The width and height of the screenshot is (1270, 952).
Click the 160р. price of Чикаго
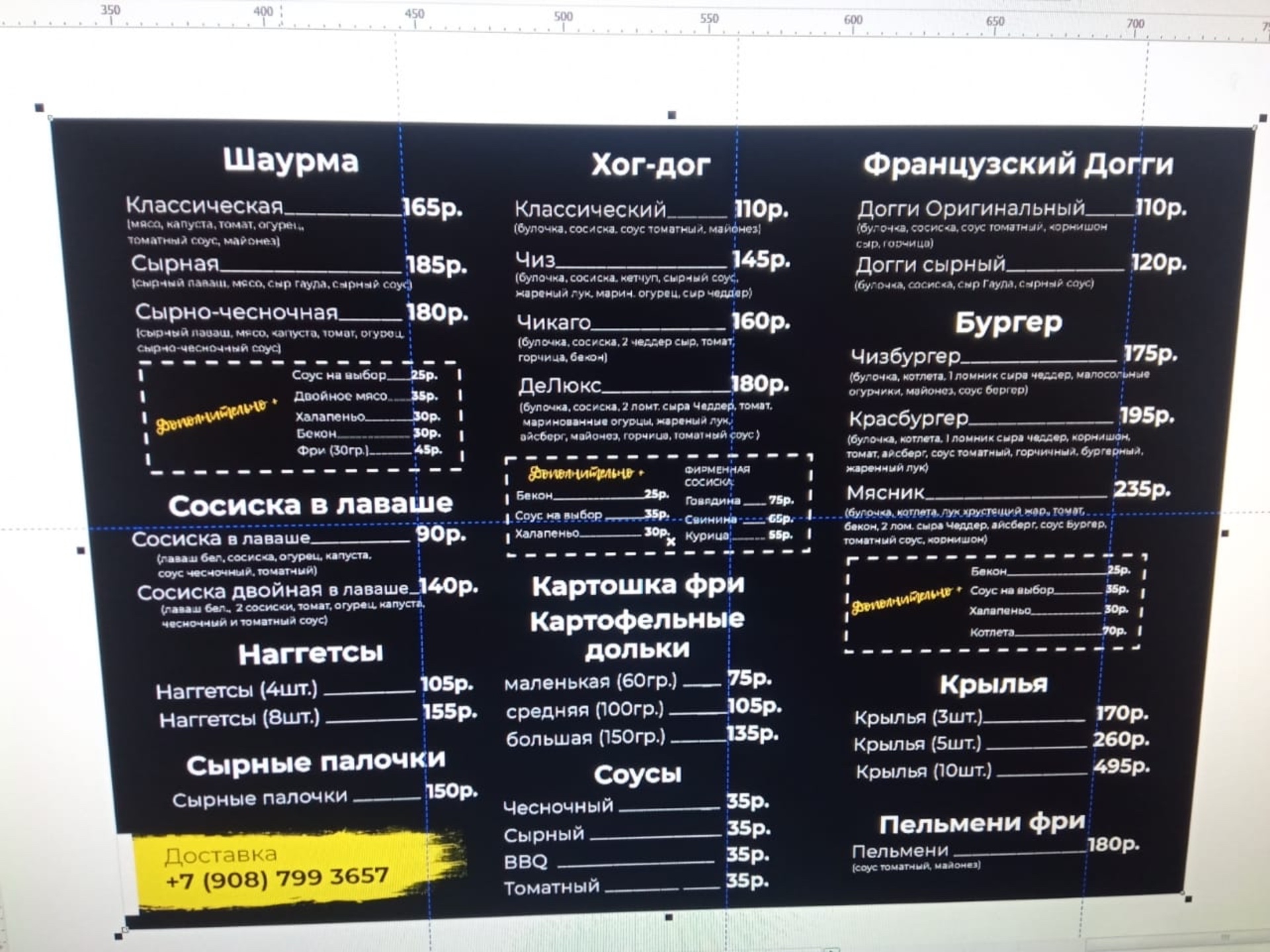[761, 321]
